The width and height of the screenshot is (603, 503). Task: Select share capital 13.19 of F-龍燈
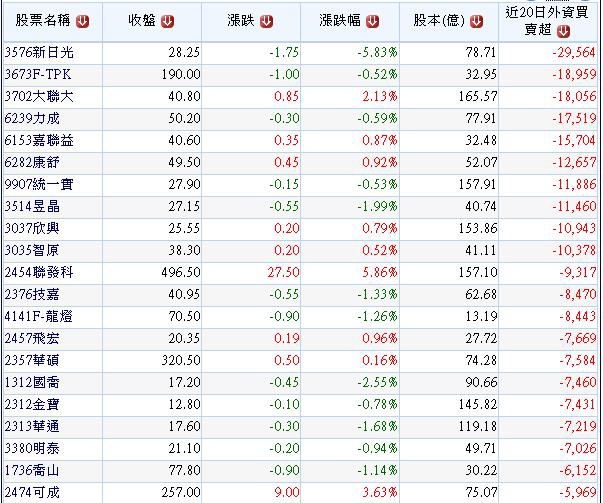(x=481, y=316)
